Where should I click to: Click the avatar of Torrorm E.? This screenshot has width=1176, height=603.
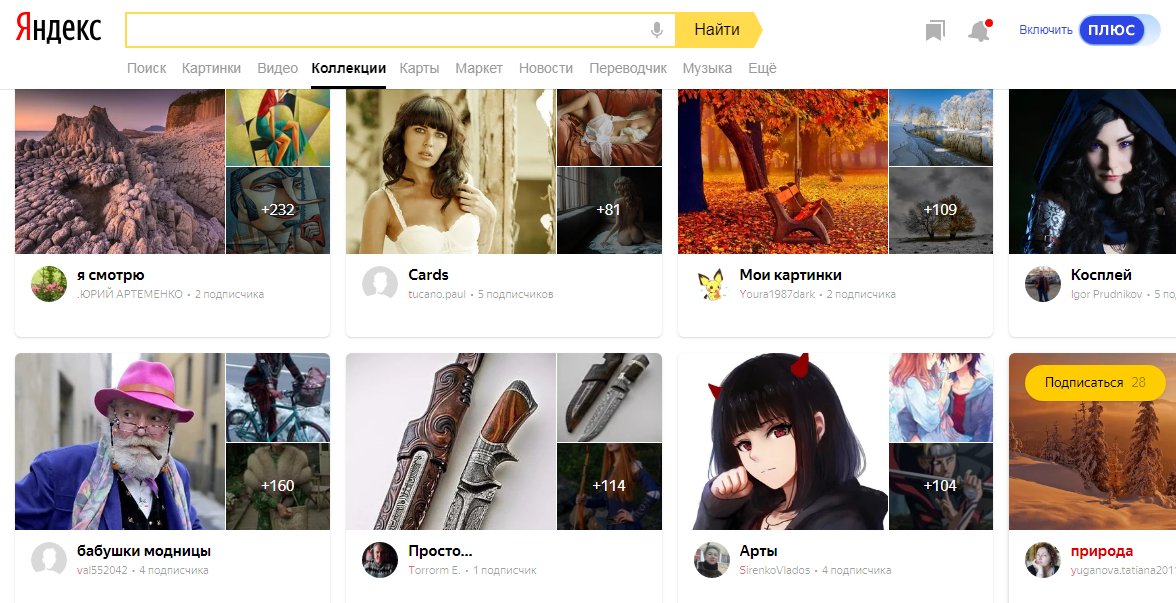click(x=380, y=560)
